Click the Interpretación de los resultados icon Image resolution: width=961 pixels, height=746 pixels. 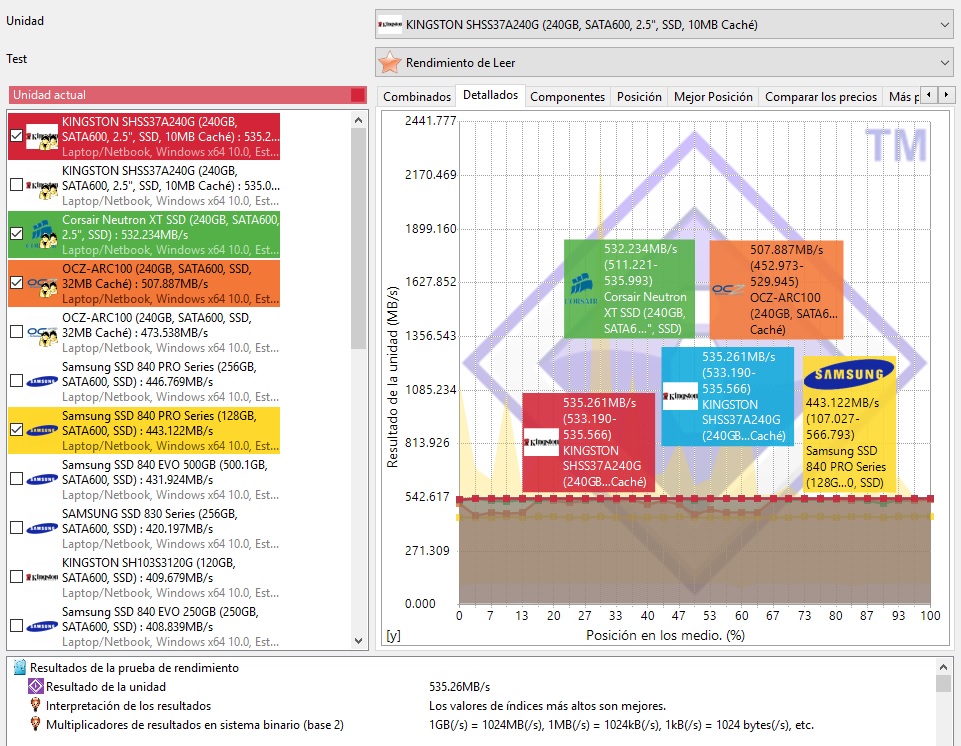coord(35,706)
